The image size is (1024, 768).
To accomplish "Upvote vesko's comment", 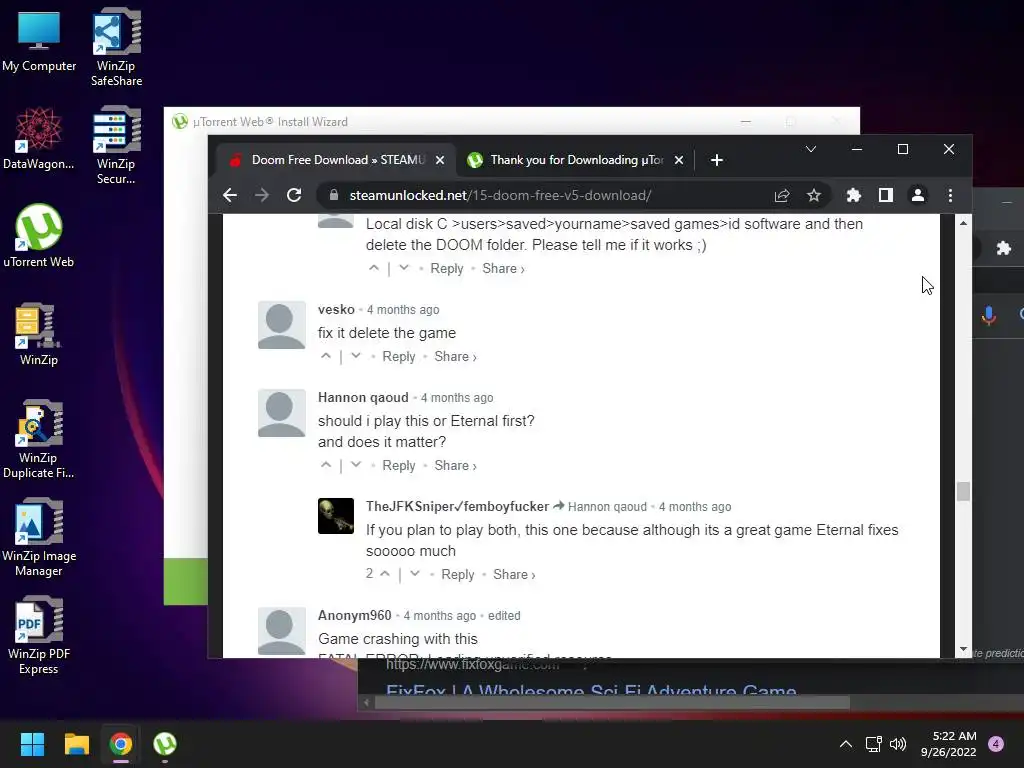I will coord(326,357).
